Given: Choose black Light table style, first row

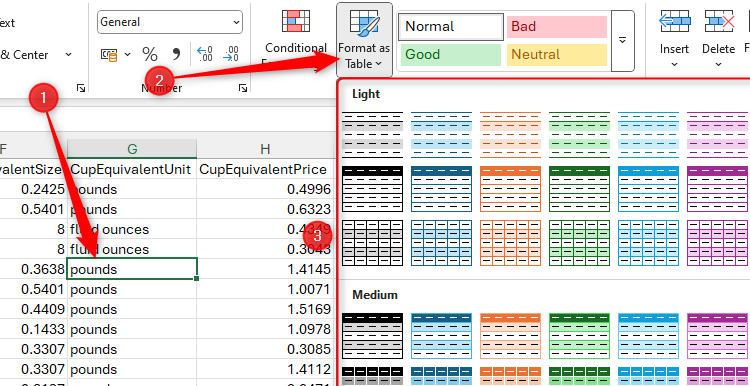Looking at the screenshot, I should tap(373, 135).
